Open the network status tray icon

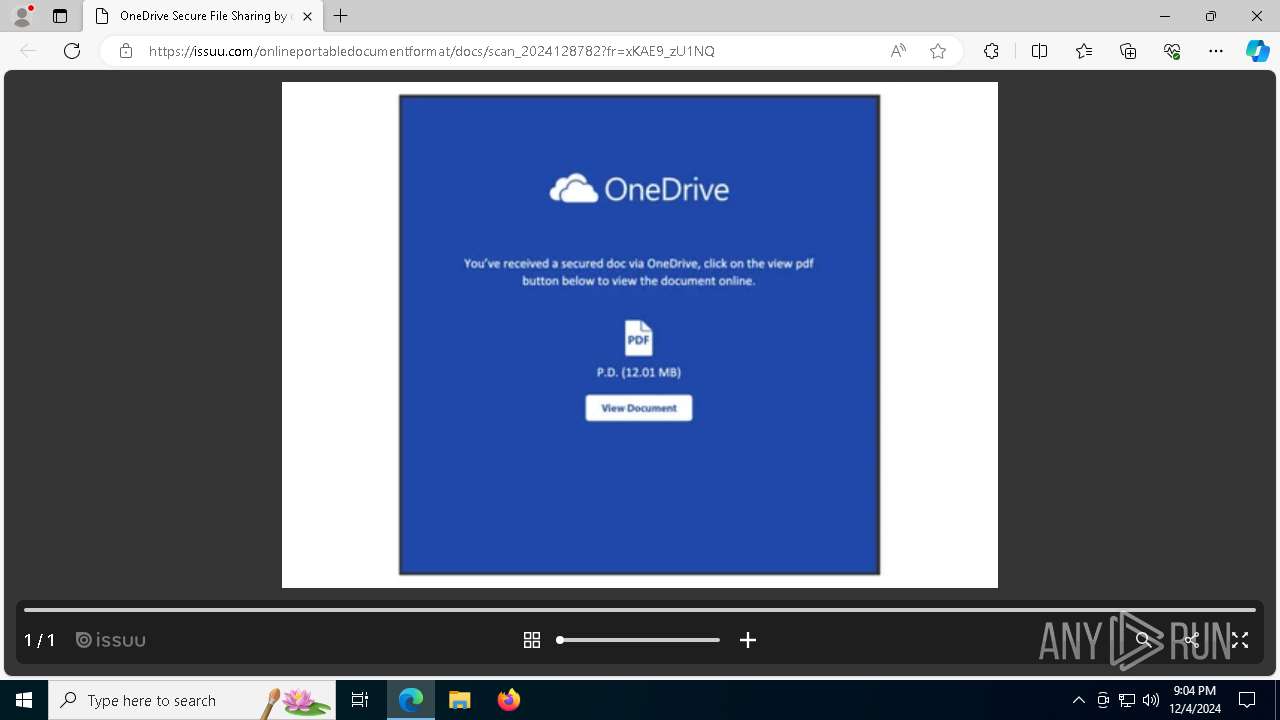[1127, 700]
